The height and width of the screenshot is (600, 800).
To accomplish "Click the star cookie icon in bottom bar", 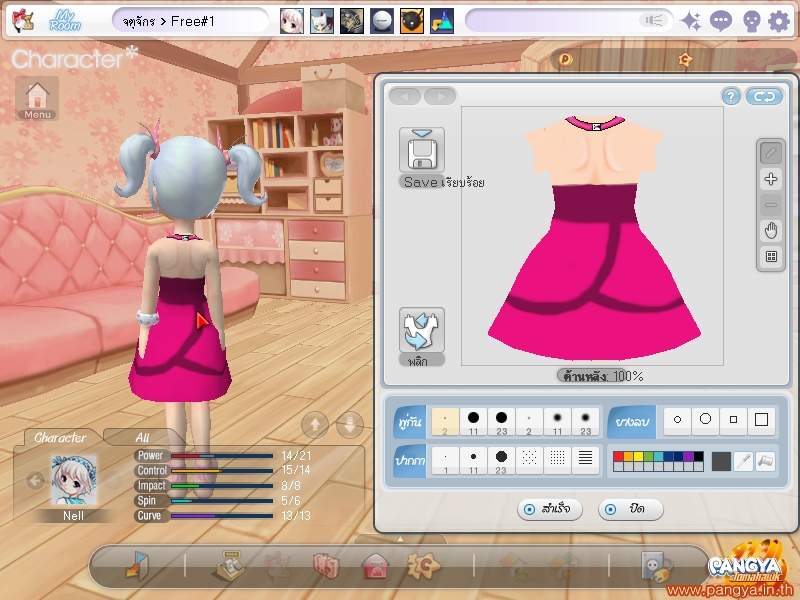I will pyautogui.click(x=423, y=565).
